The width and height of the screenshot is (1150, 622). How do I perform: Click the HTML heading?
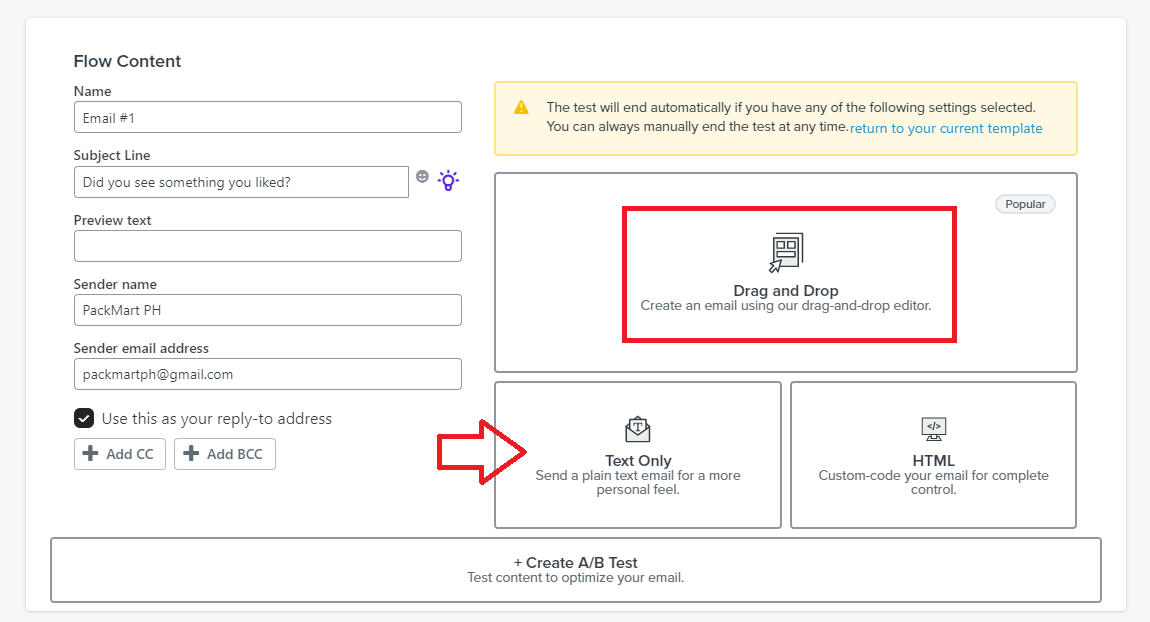[x=934, y=461]
